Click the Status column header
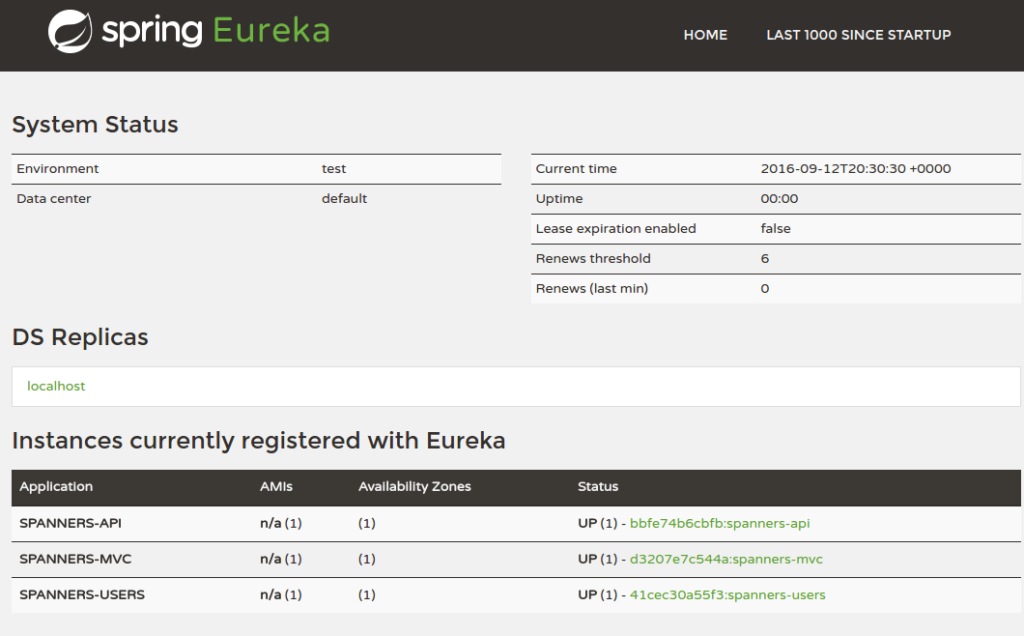Screen dimensions: 1024x636 click(598, 487)
